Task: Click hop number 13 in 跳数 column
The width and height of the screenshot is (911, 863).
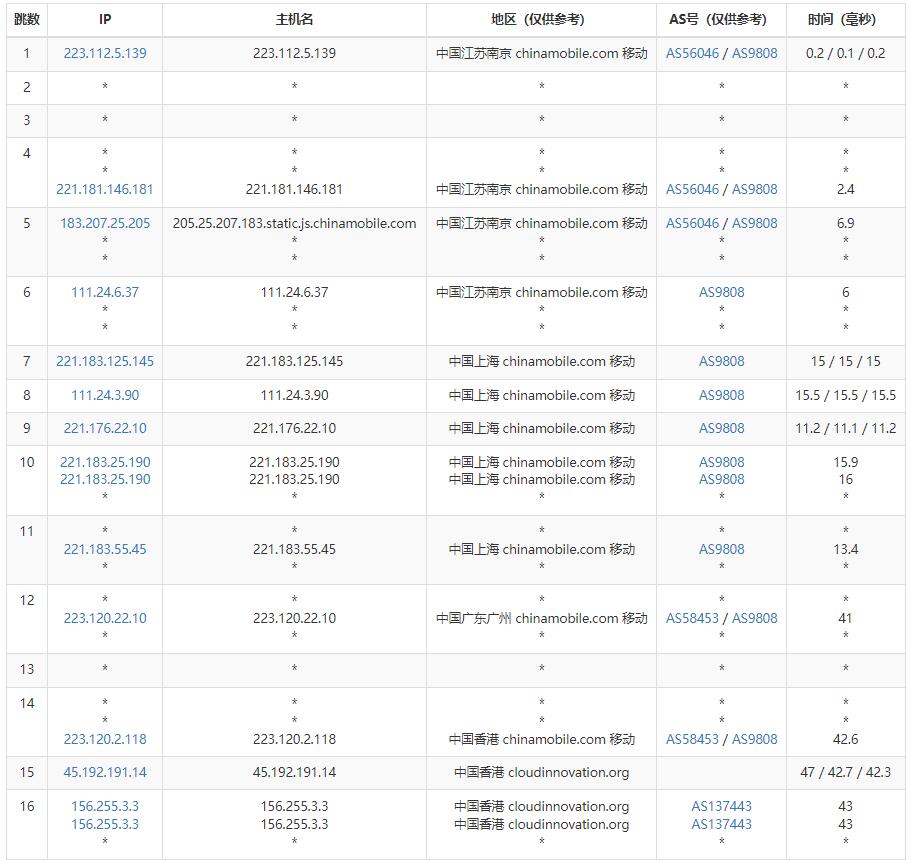Action: pos(27,669)
